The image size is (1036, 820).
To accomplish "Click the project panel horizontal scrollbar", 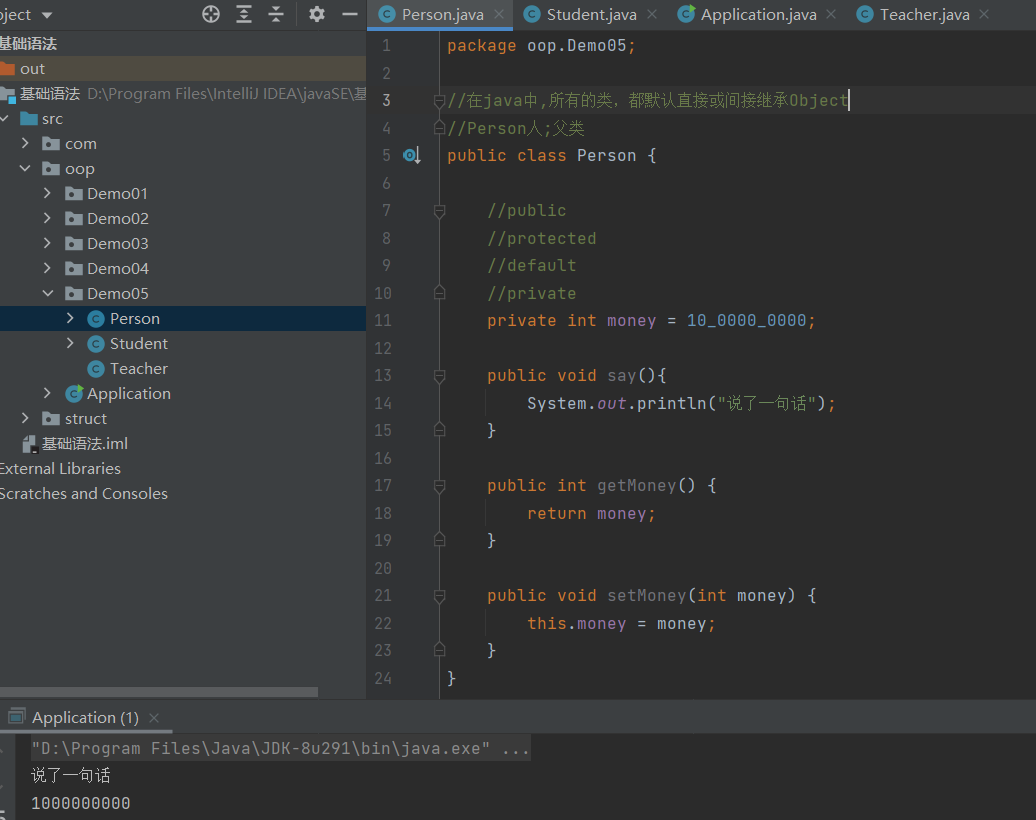I will (x=160, y=691).
